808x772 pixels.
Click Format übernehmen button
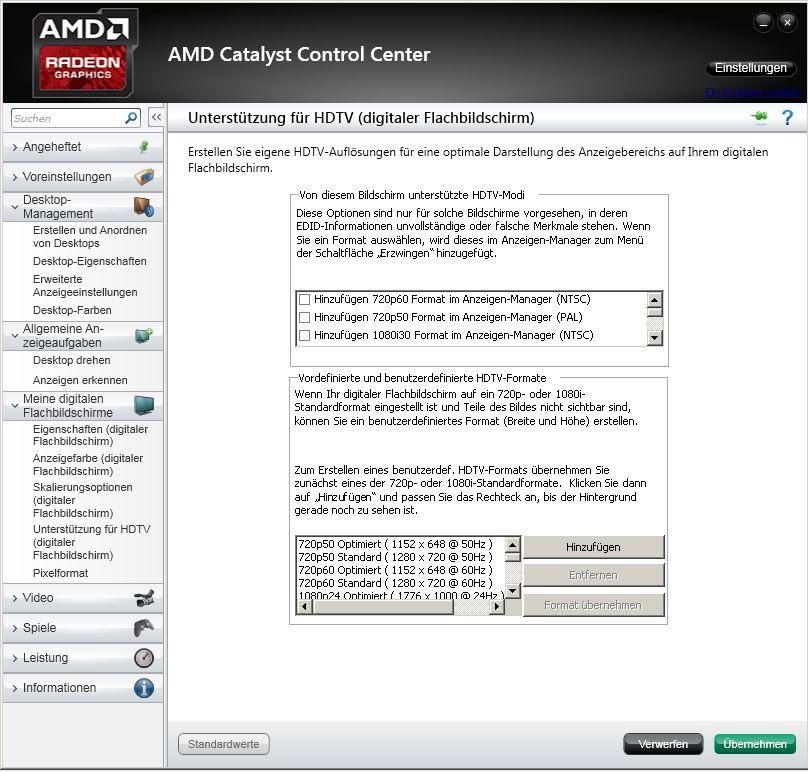click(x=593, y=605)
